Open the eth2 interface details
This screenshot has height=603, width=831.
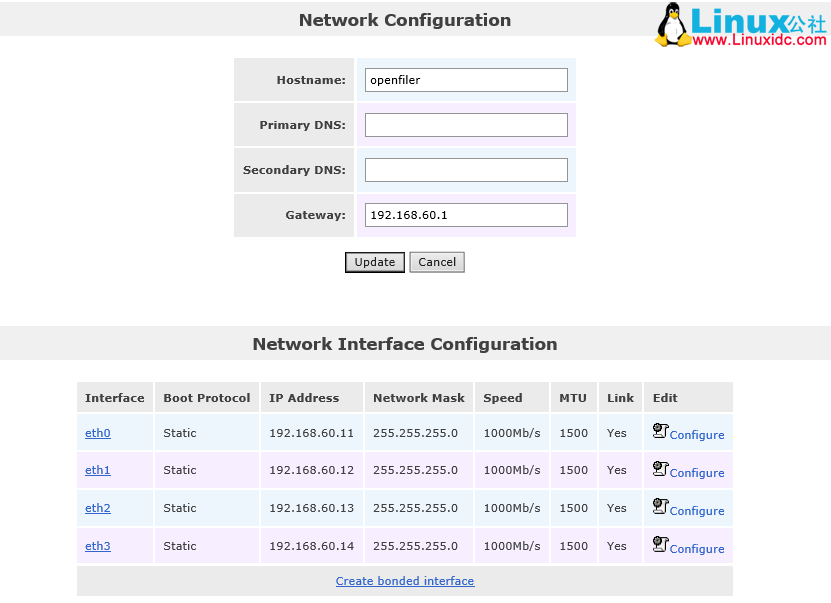(x=97, y=508)
